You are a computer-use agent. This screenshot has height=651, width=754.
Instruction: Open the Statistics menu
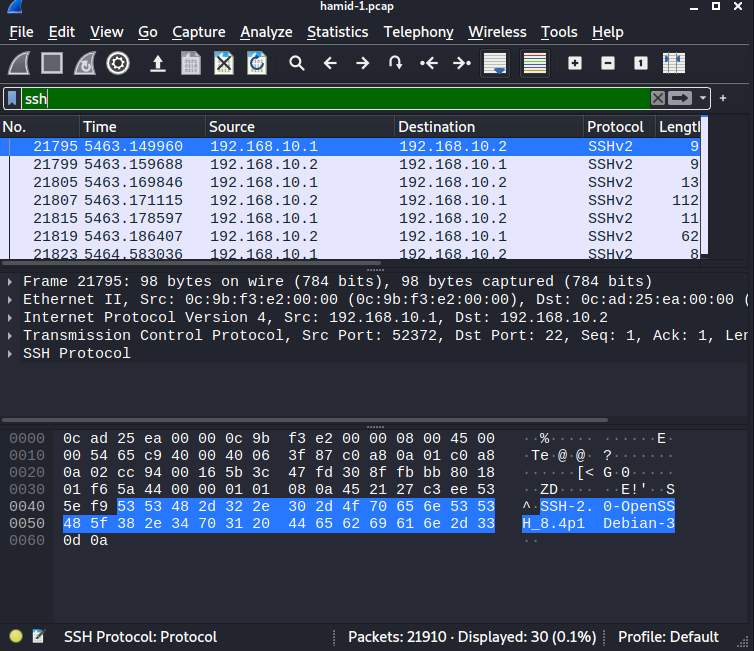pos(337,32)
